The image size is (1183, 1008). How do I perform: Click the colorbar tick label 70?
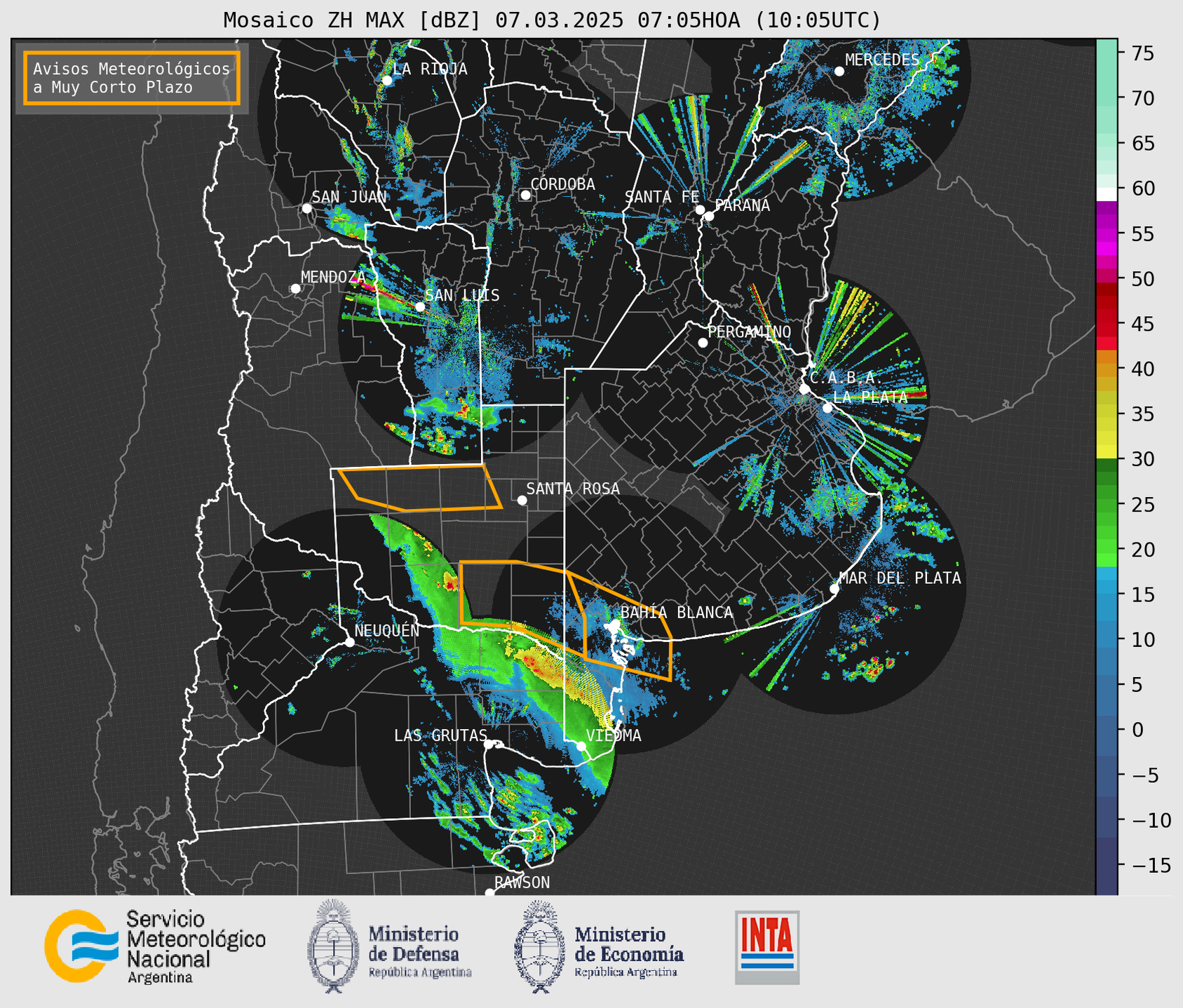1142,99
